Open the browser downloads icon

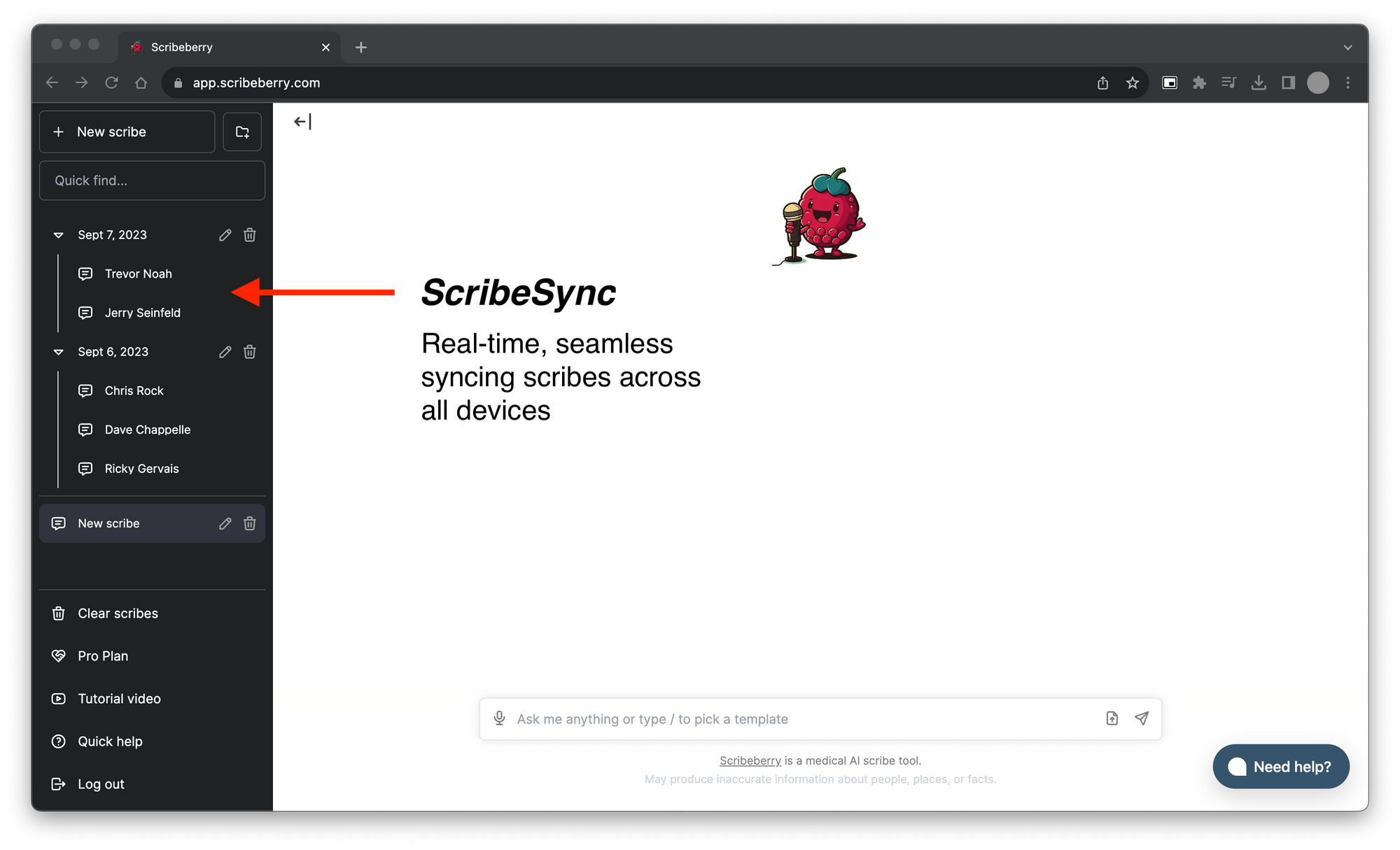(1259, 83)
